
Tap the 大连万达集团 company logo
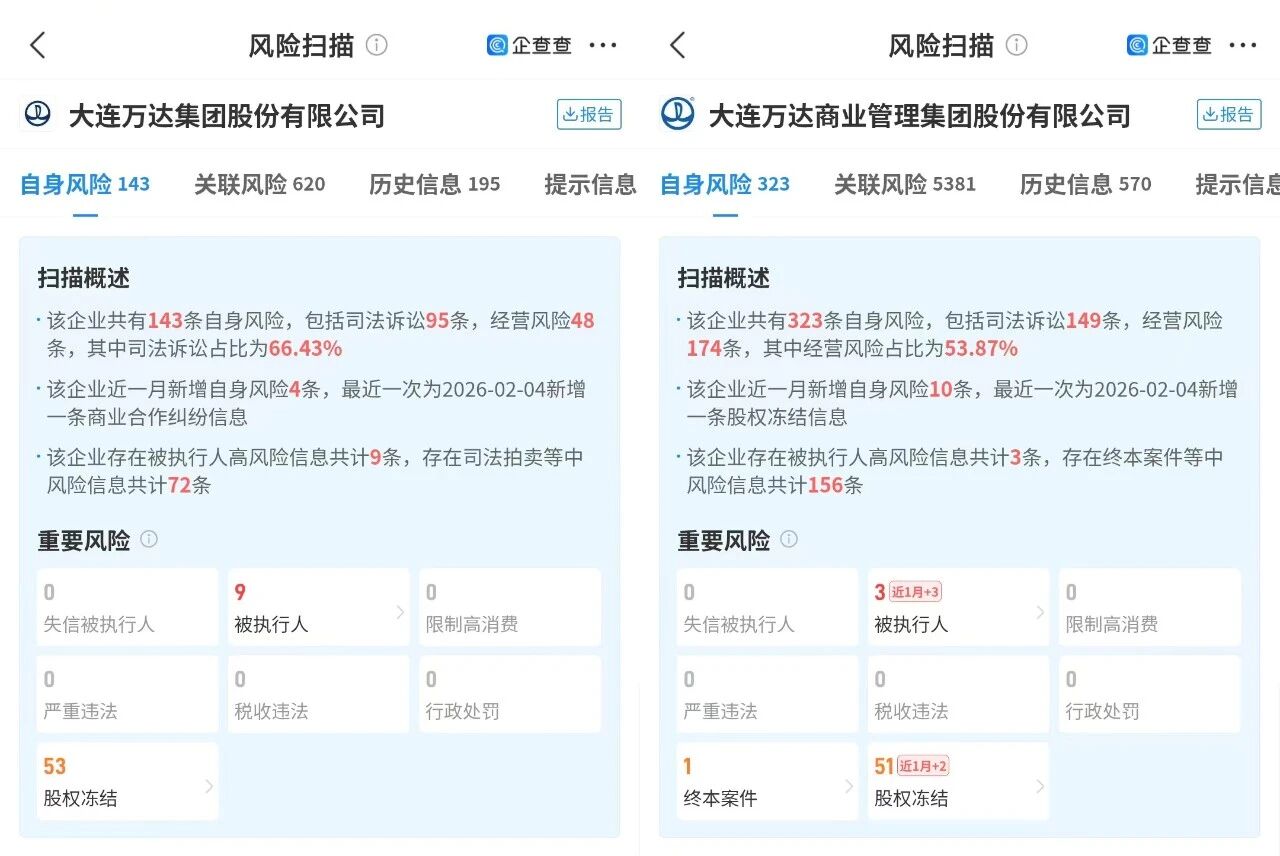tap(37, 115)
